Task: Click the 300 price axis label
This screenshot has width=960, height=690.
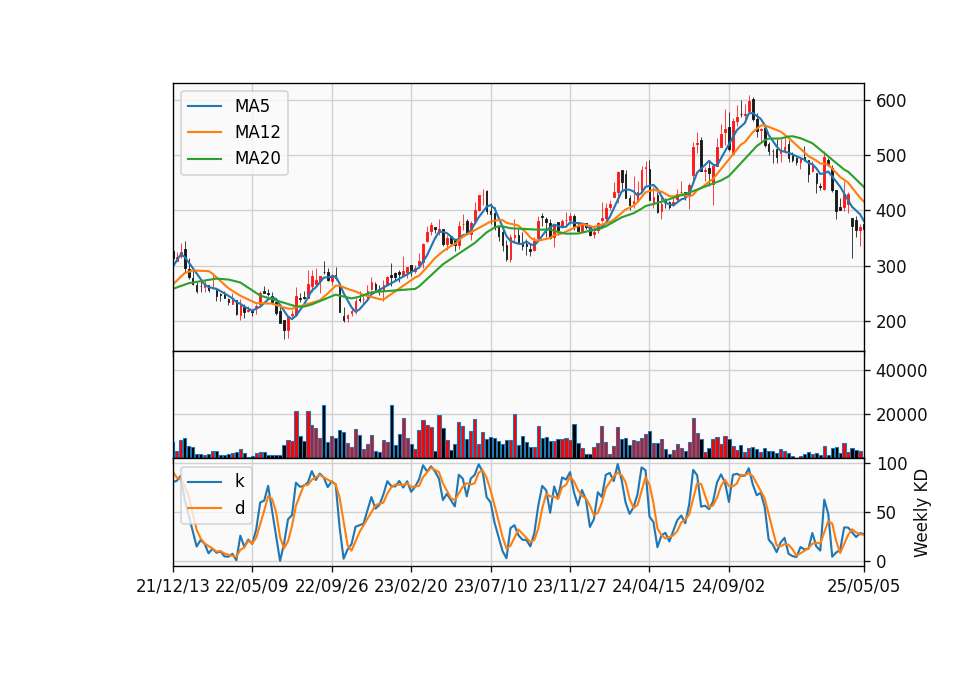Action: coord(891,267)
